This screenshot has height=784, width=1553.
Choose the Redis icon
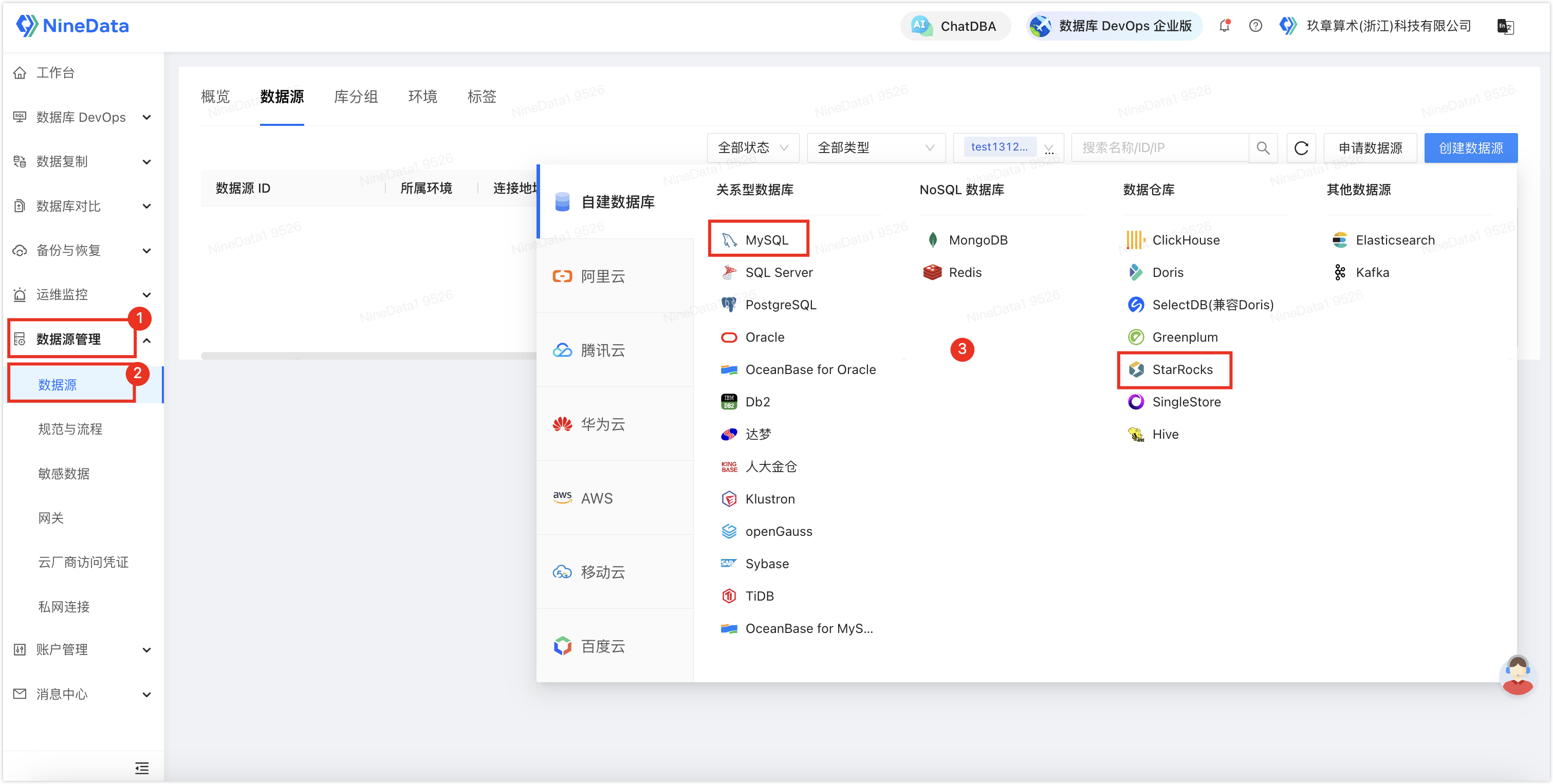point(933,272)
